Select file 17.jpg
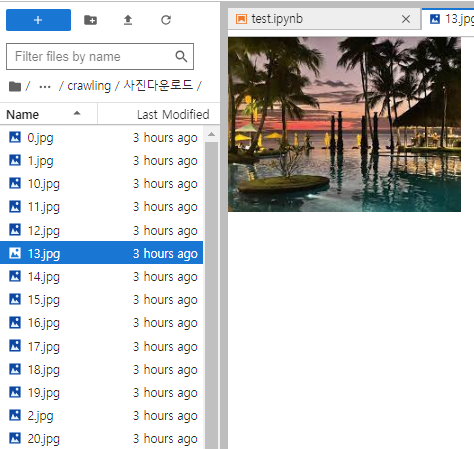This screenshot has height=449, width=474. (101, 346)
